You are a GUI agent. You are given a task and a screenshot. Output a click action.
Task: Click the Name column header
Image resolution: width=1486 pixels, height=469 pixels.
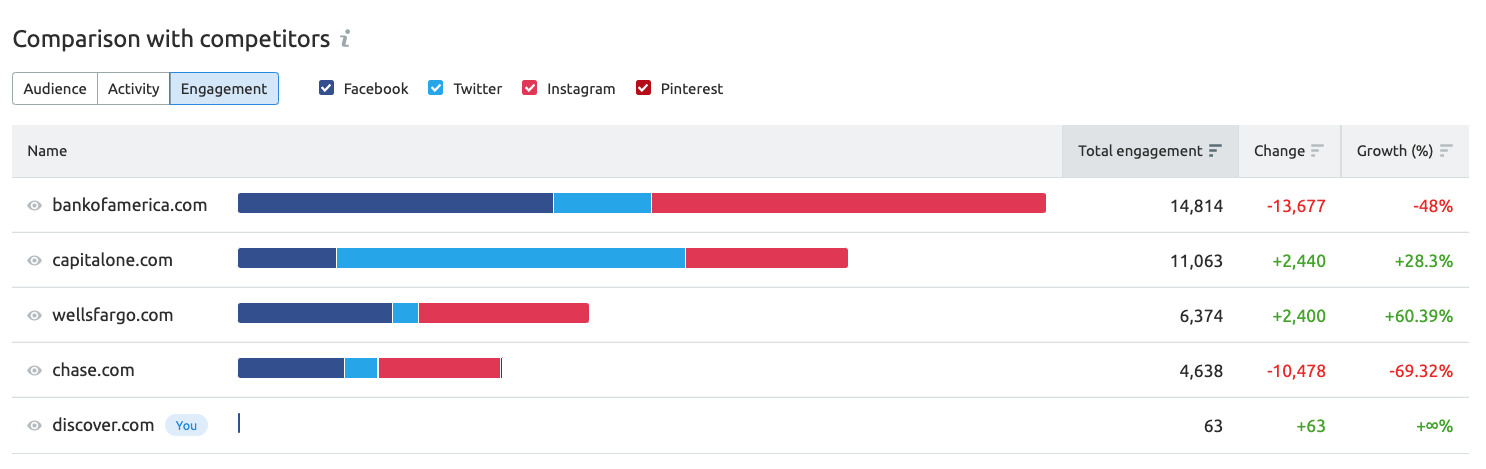pos(47,151)
